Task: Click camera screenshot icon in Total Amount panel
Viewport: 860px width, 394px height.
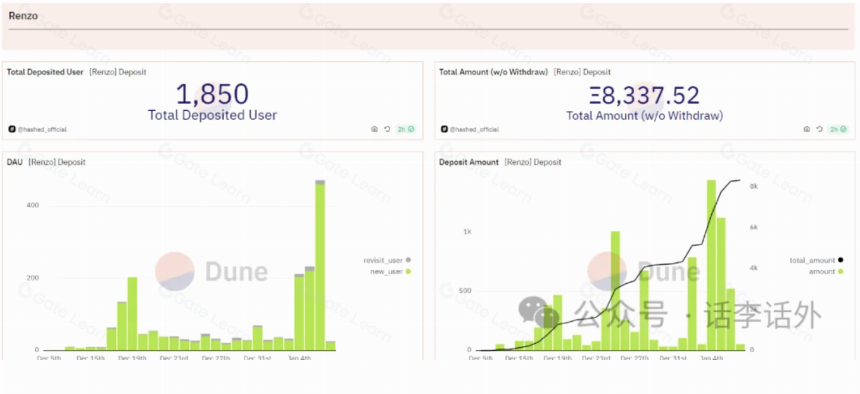Action: (x=807, y=130)
